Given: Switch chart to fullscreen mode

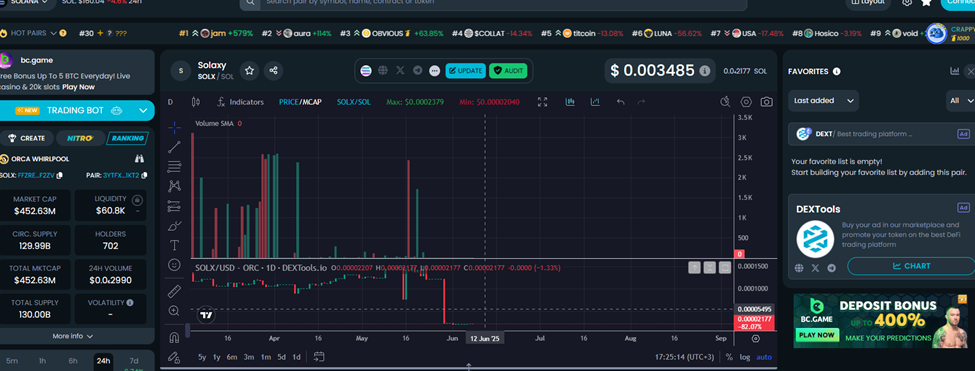Looking at the screenshot, I should coord(542,102).
